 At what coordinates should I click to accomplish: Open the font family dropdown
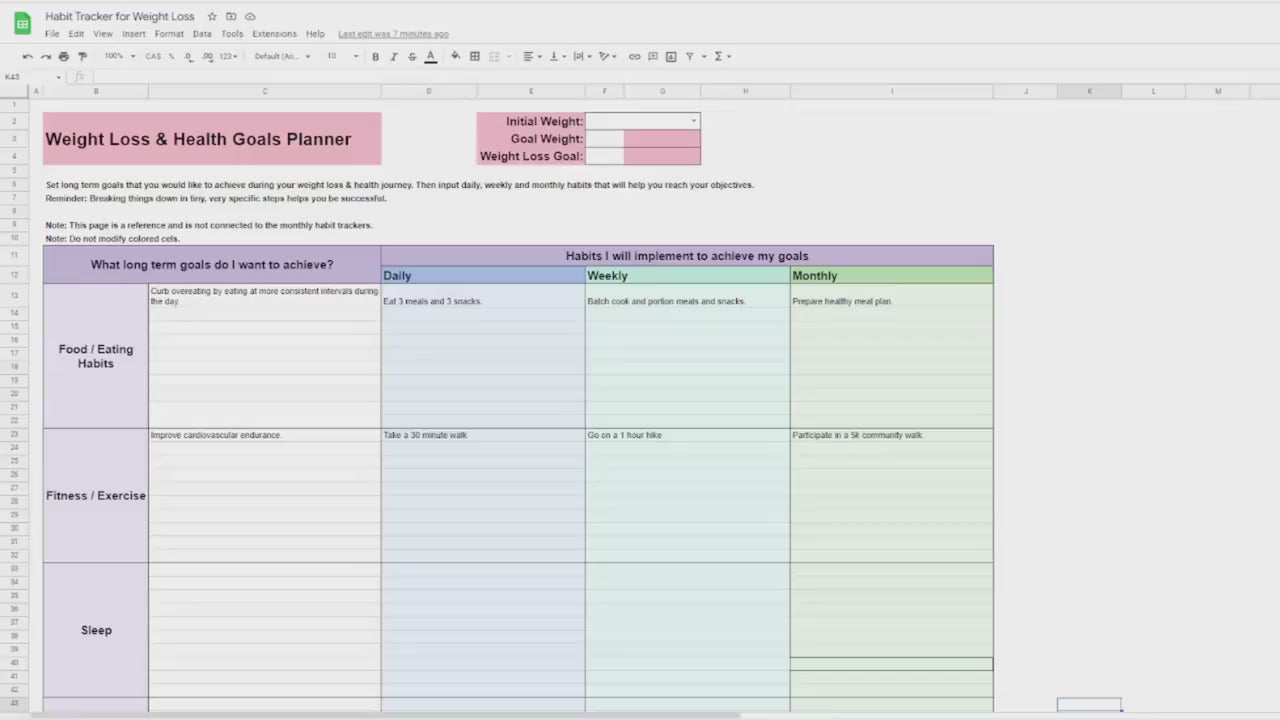[282, 57]
